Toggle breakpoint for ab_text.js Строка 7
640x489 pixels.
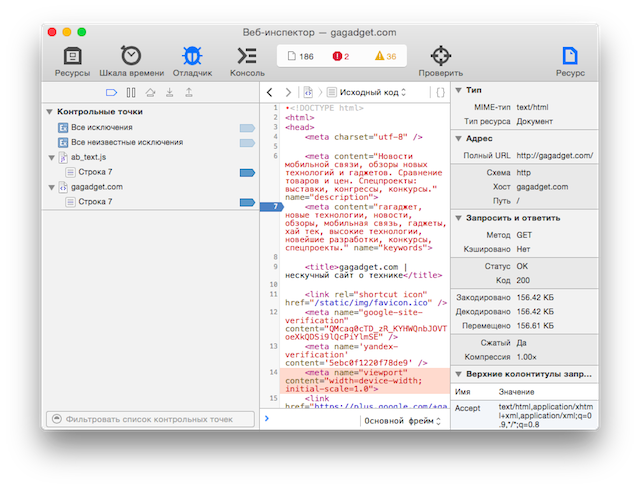(x=247, y=173)
